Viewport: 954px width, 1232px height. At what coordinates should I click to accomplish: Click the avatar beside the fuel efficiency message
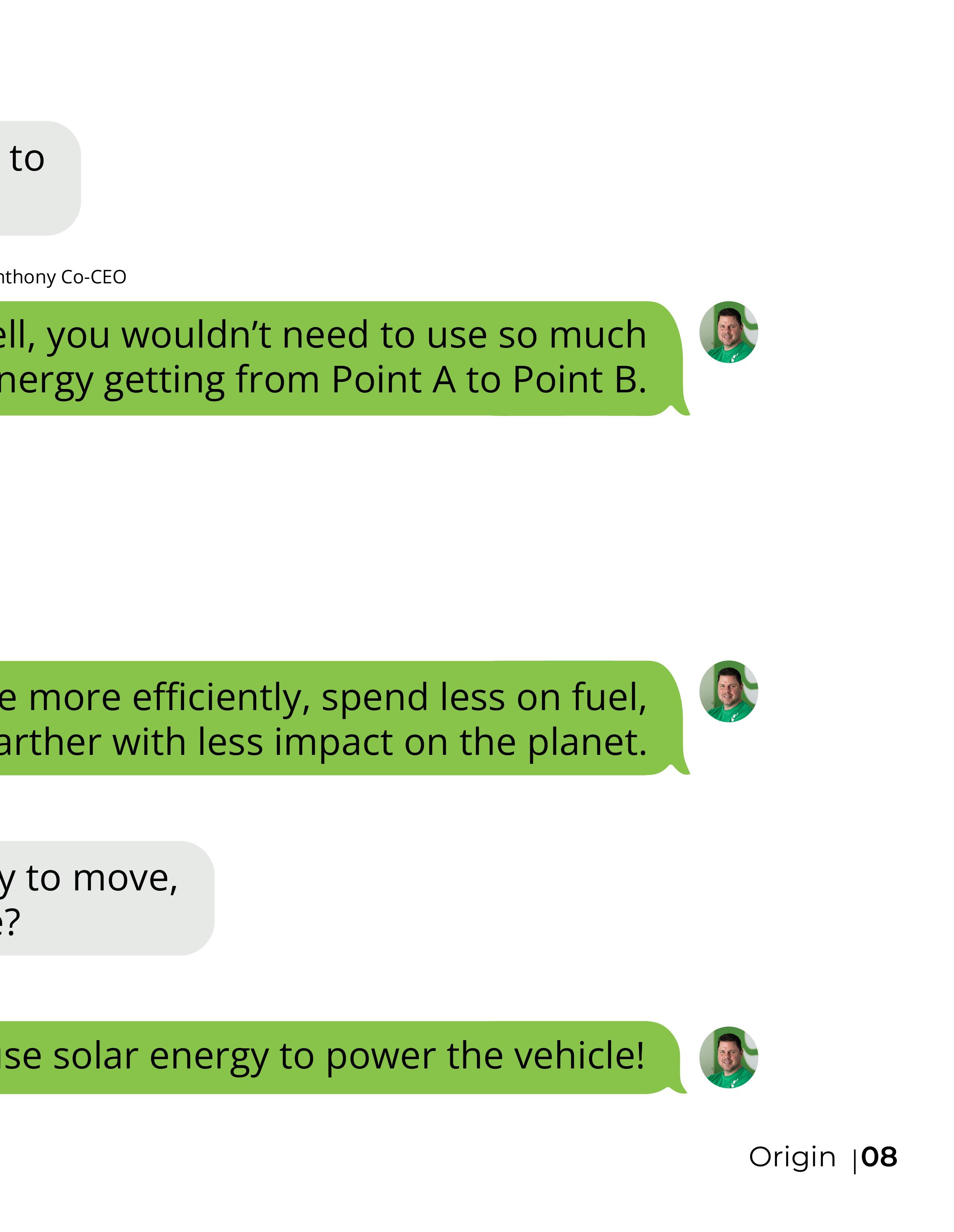click(728, 691)
